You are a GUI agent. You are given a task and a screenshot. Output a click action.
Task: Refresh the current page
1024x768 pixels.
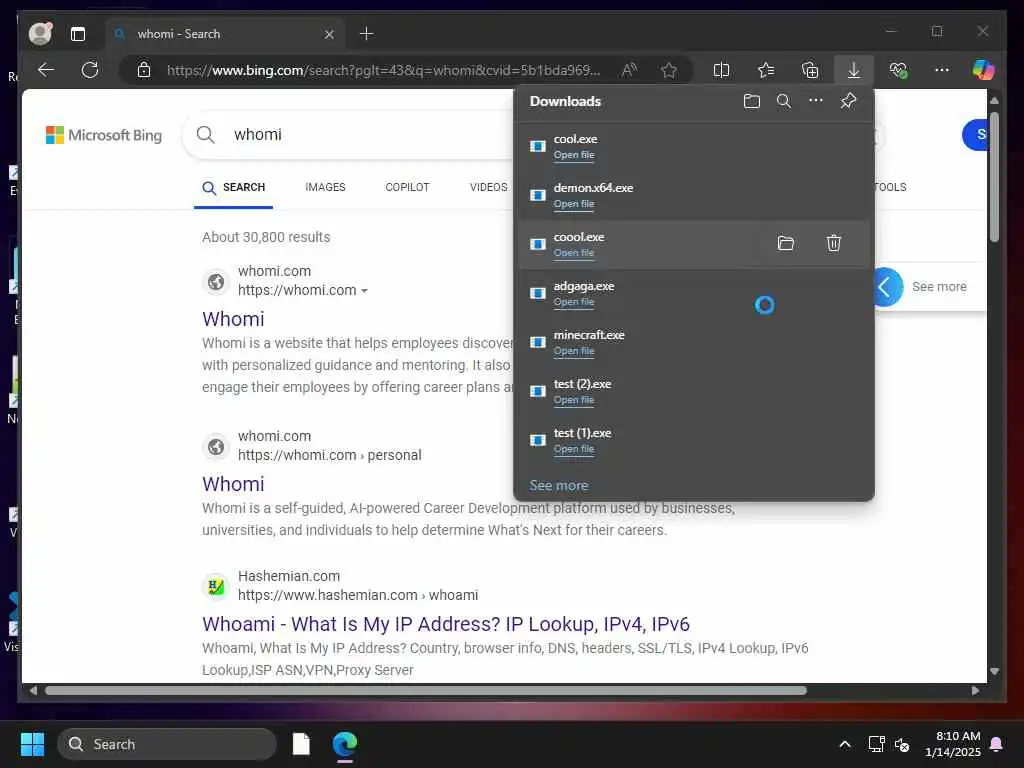(x=89, y=70)
